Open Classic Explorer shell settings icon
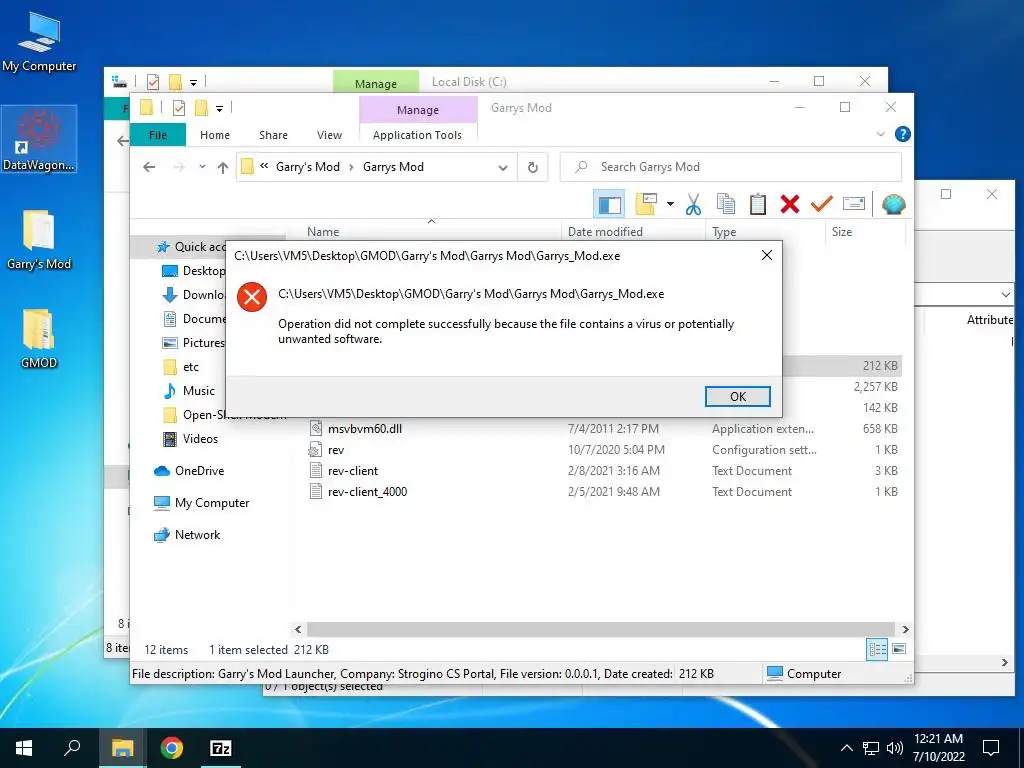The width and height of the screenshot is (1024, 768). 893,204
